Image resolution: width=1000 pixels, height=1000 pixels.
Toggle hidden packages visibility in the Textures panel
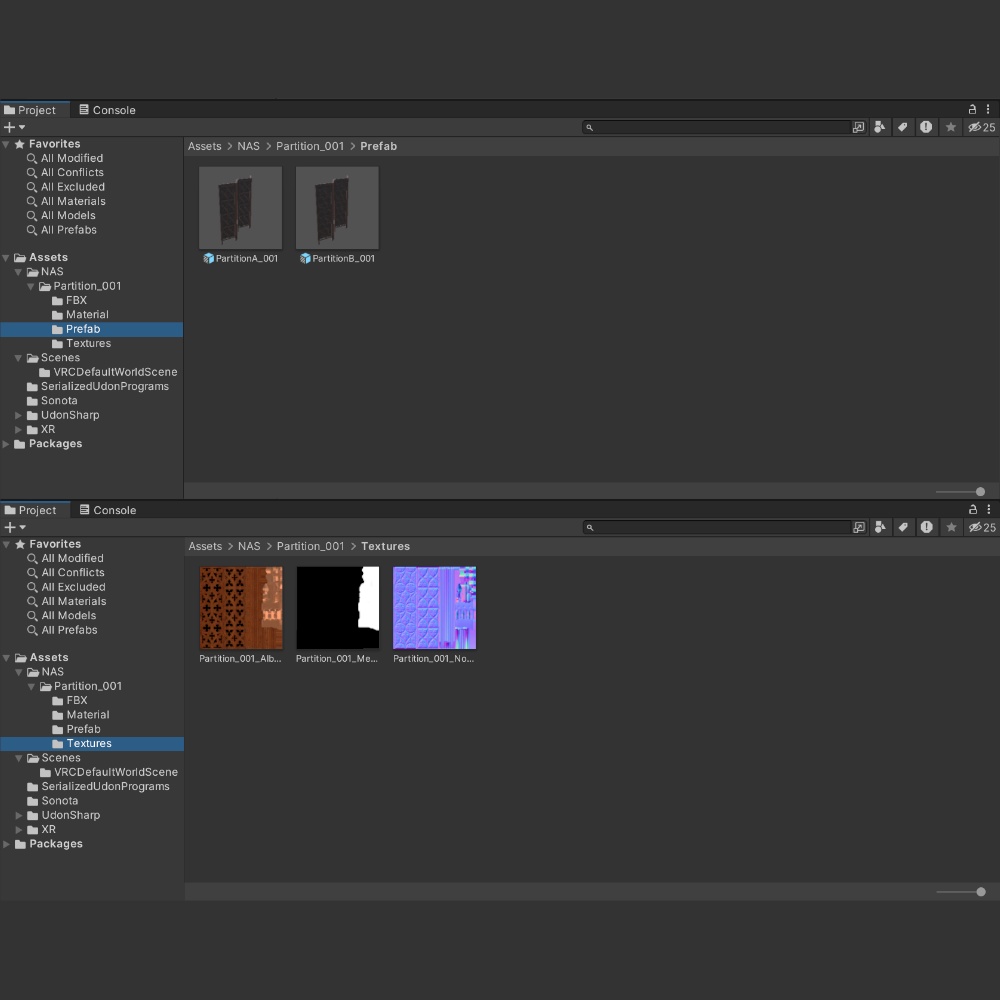tap(982, 527)
